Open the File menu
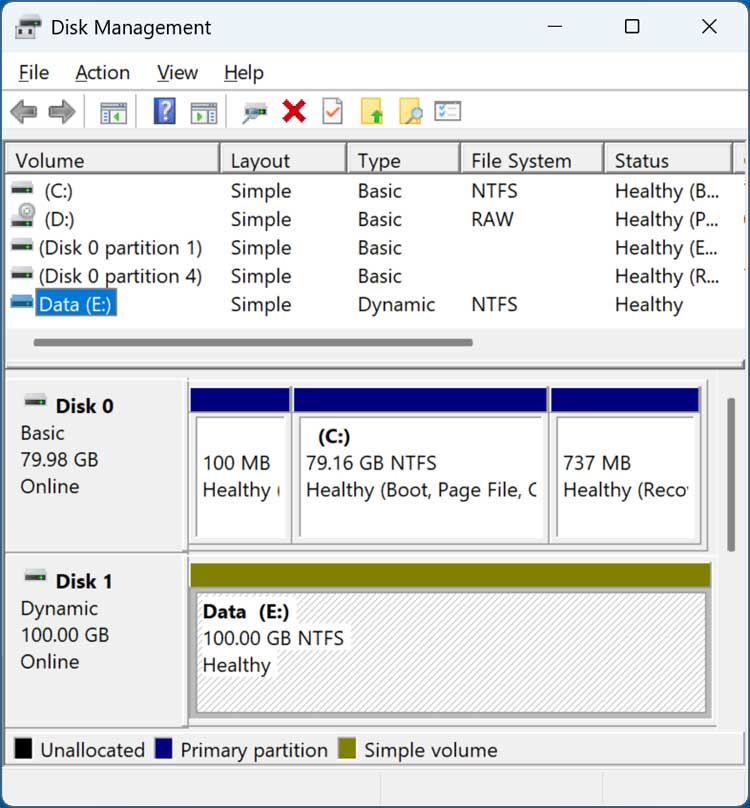Image resolution: width=750 pixels, height=808 pixels. click(34, 73)
